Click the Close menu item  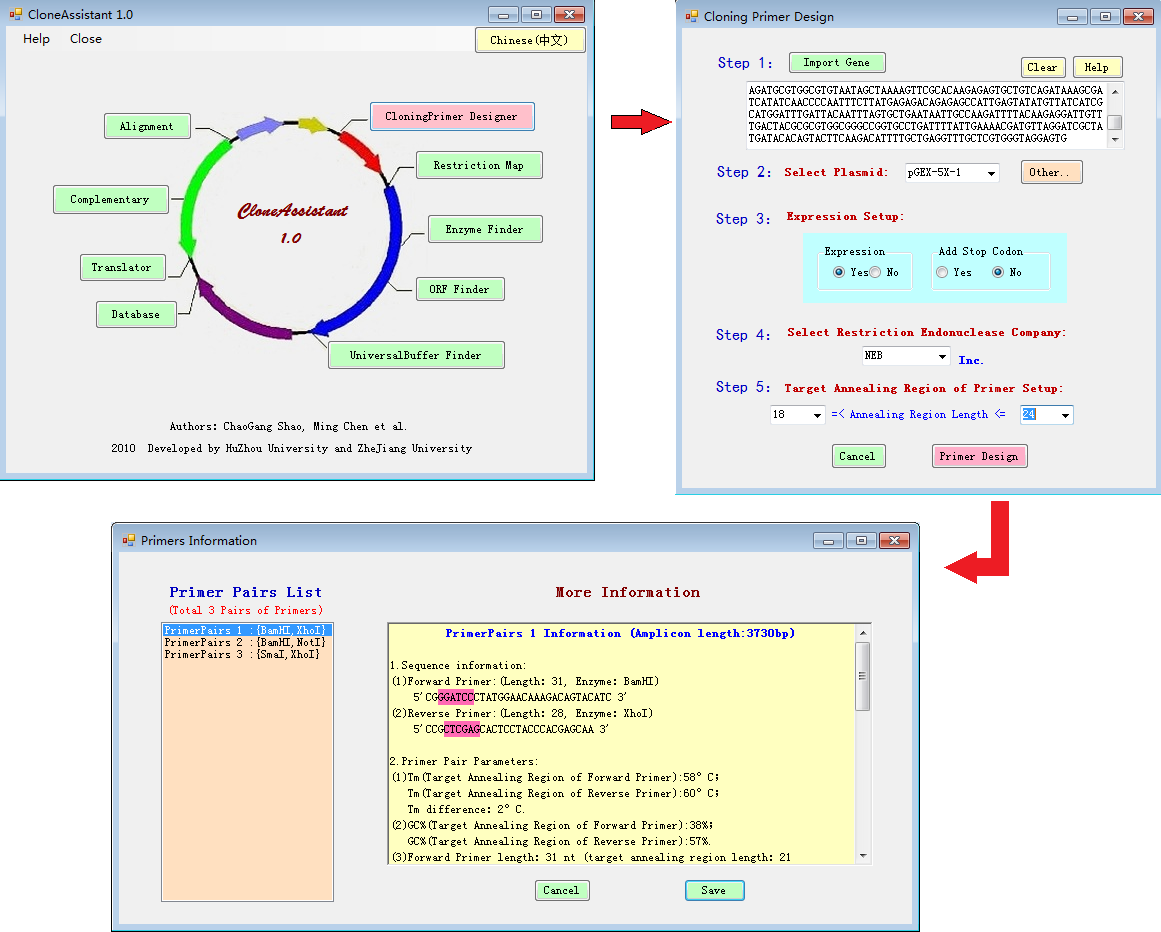(86, 39)
